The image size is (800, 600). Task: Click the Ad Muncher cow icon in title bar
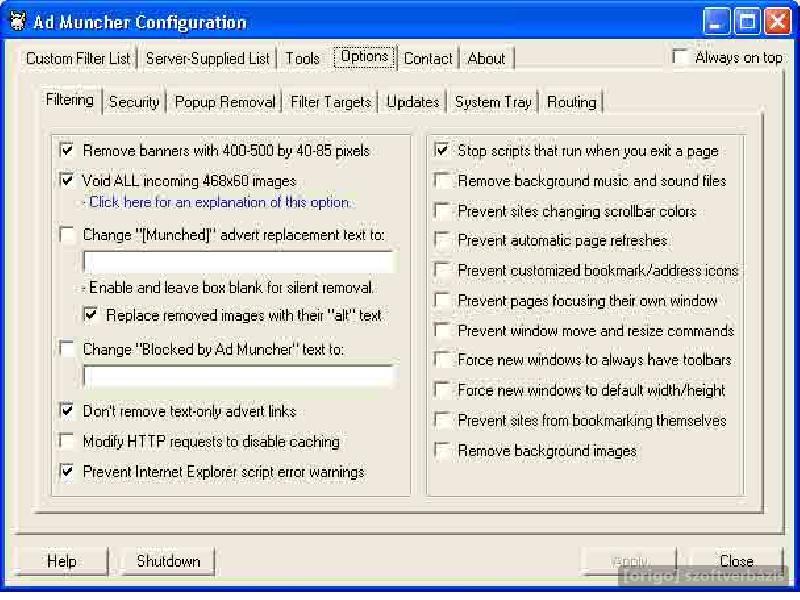tap(18, 21)
